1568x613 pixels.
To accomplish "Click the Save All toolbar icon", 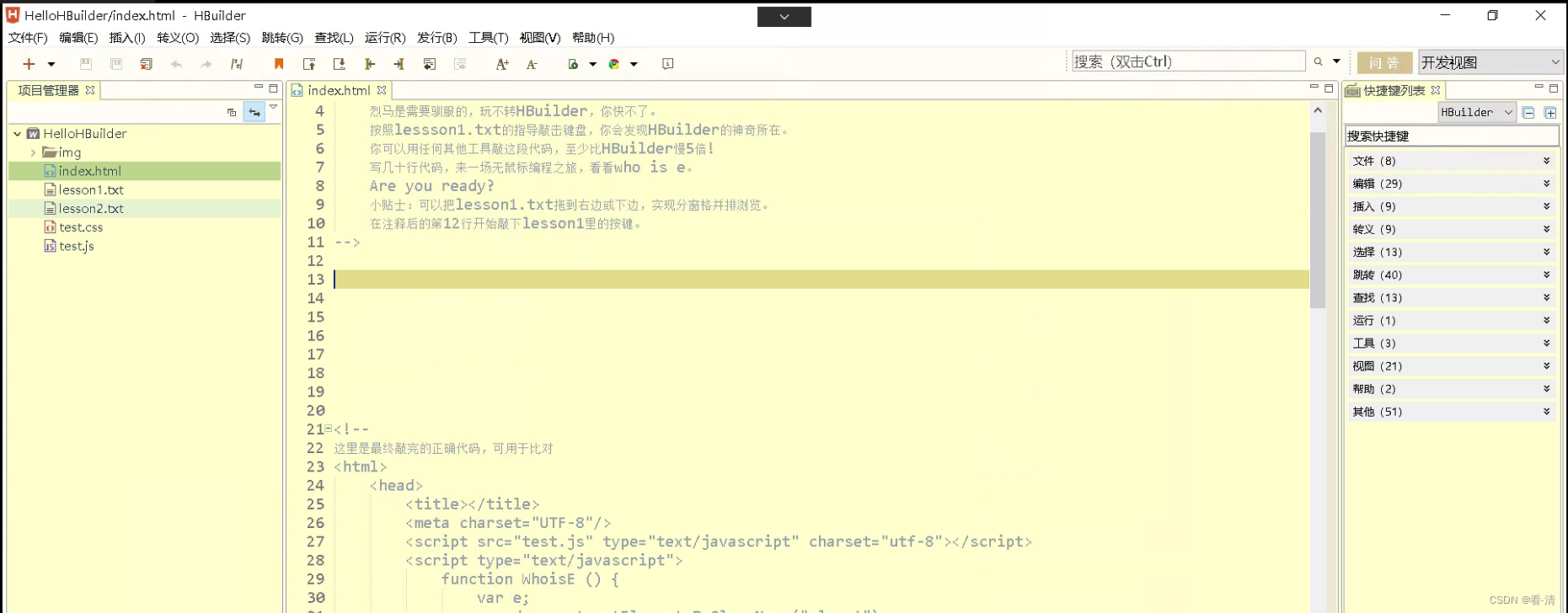I will (116, 64).
